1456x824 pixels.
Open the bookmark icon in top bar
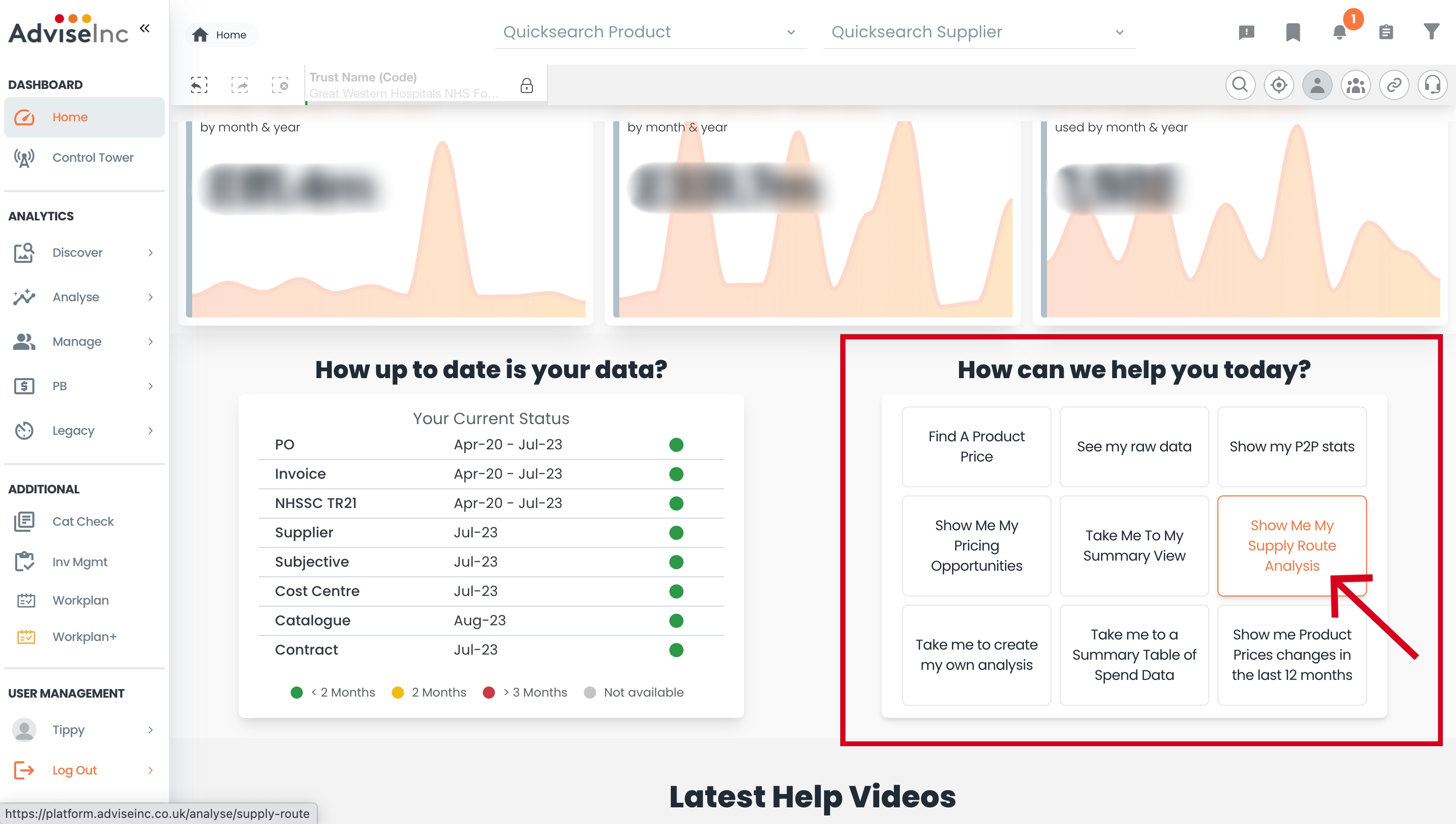pos(1293,32)
